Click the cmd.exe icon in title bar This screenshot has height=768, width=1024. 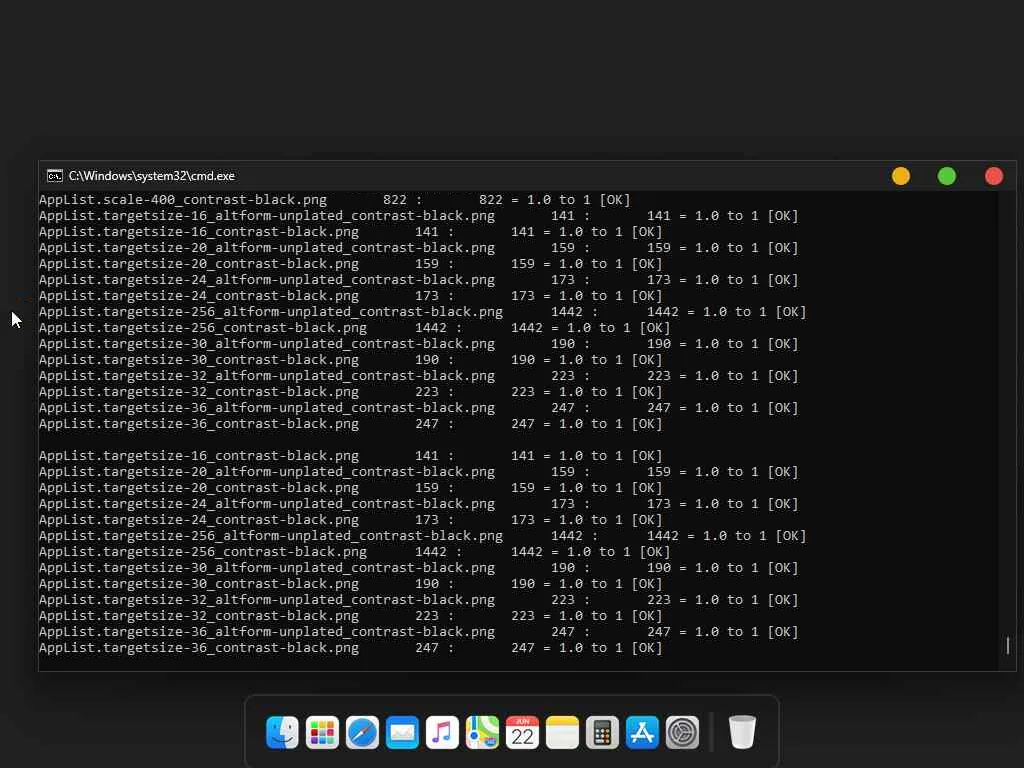55,176
